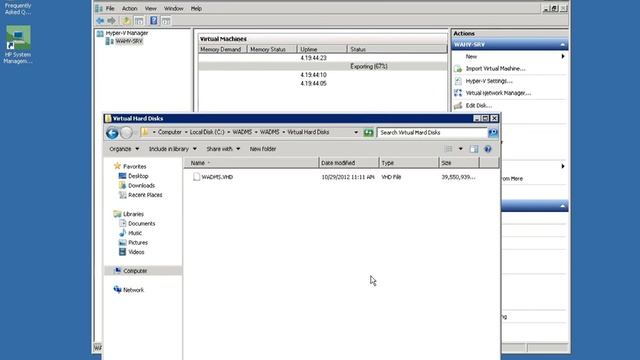
Task: Click New in the Actions pane
Action: tap(471, 57)
